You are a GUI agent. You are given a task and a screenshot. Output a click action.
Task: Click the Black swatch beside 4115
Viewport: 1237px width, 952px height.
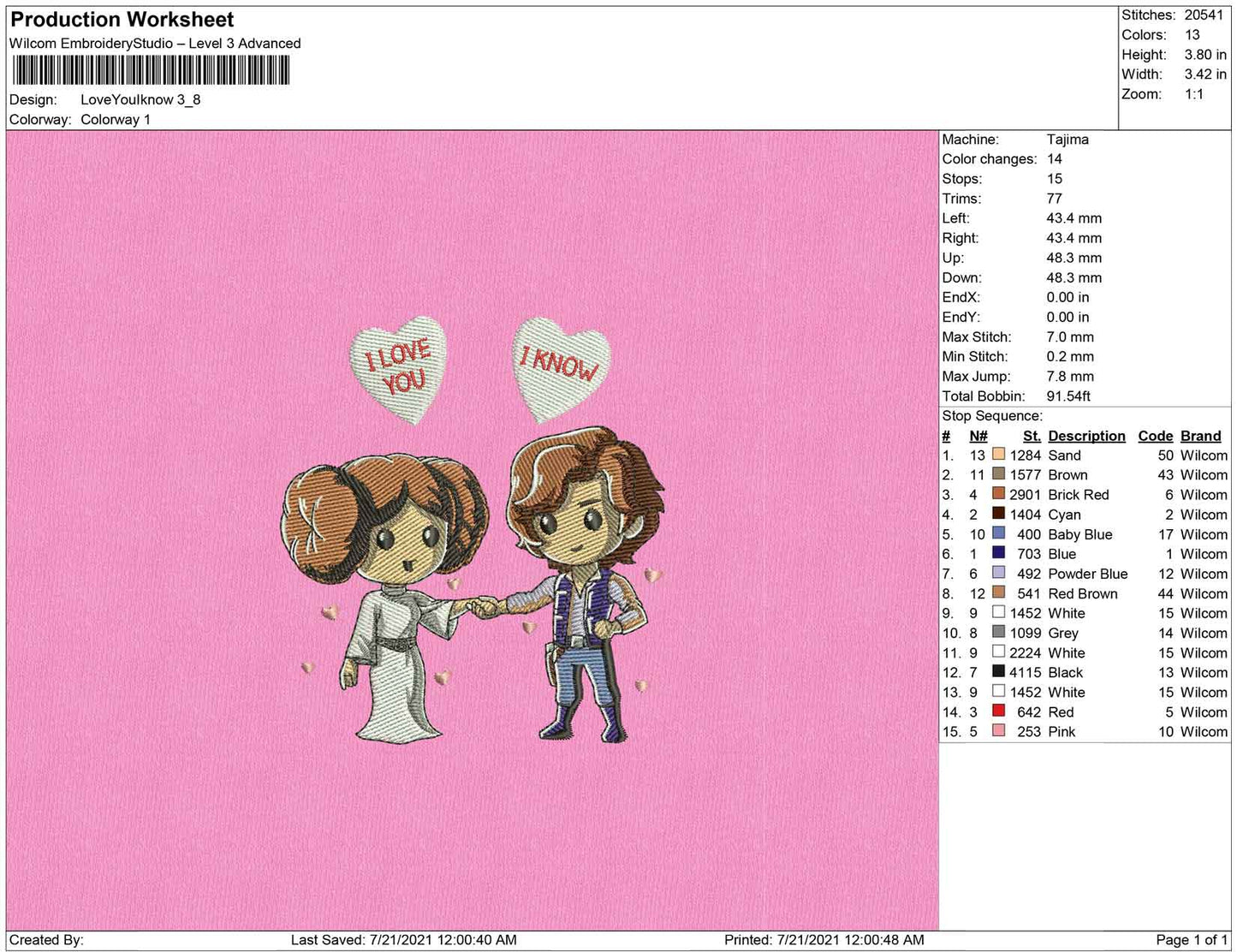(x=998, y=671)
